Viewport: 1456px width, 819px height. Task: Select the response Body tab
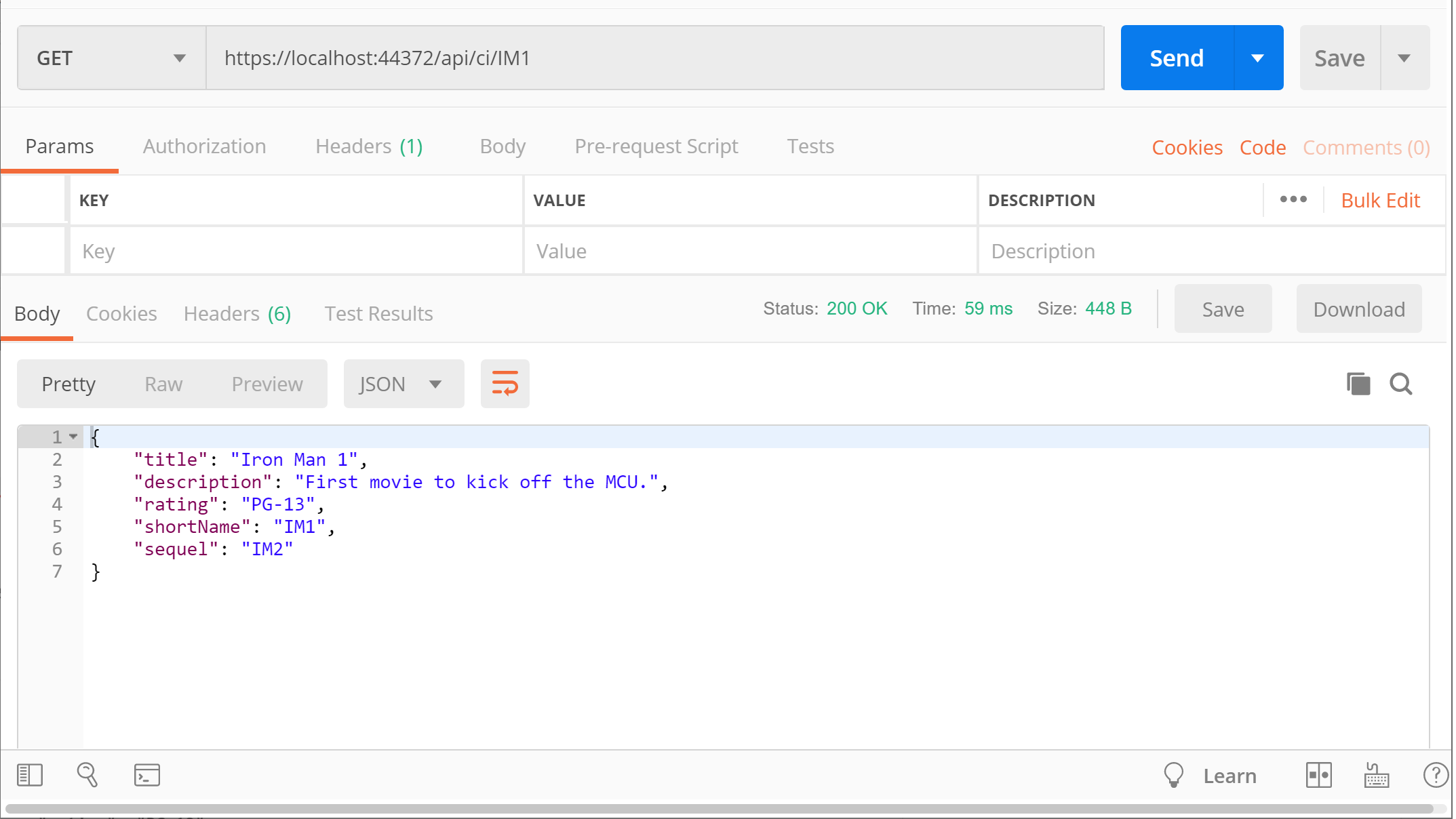click(37, 313)
